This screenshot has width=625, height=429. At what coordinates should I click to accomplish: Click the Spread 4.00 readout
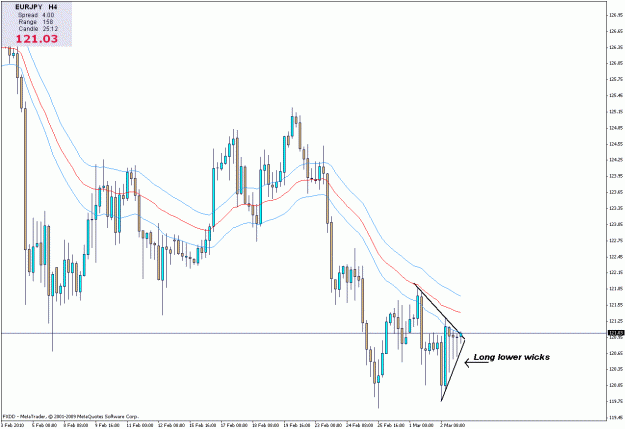tap(36, 15)
